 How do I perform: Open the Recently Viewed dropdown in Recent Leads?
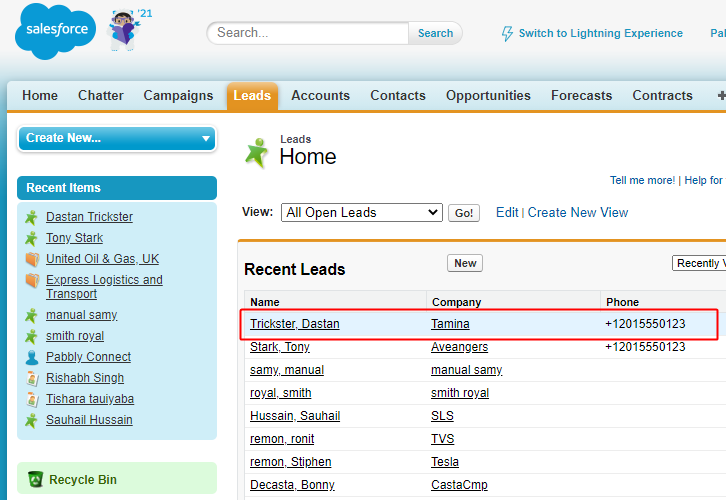click(x=699, y=263)
